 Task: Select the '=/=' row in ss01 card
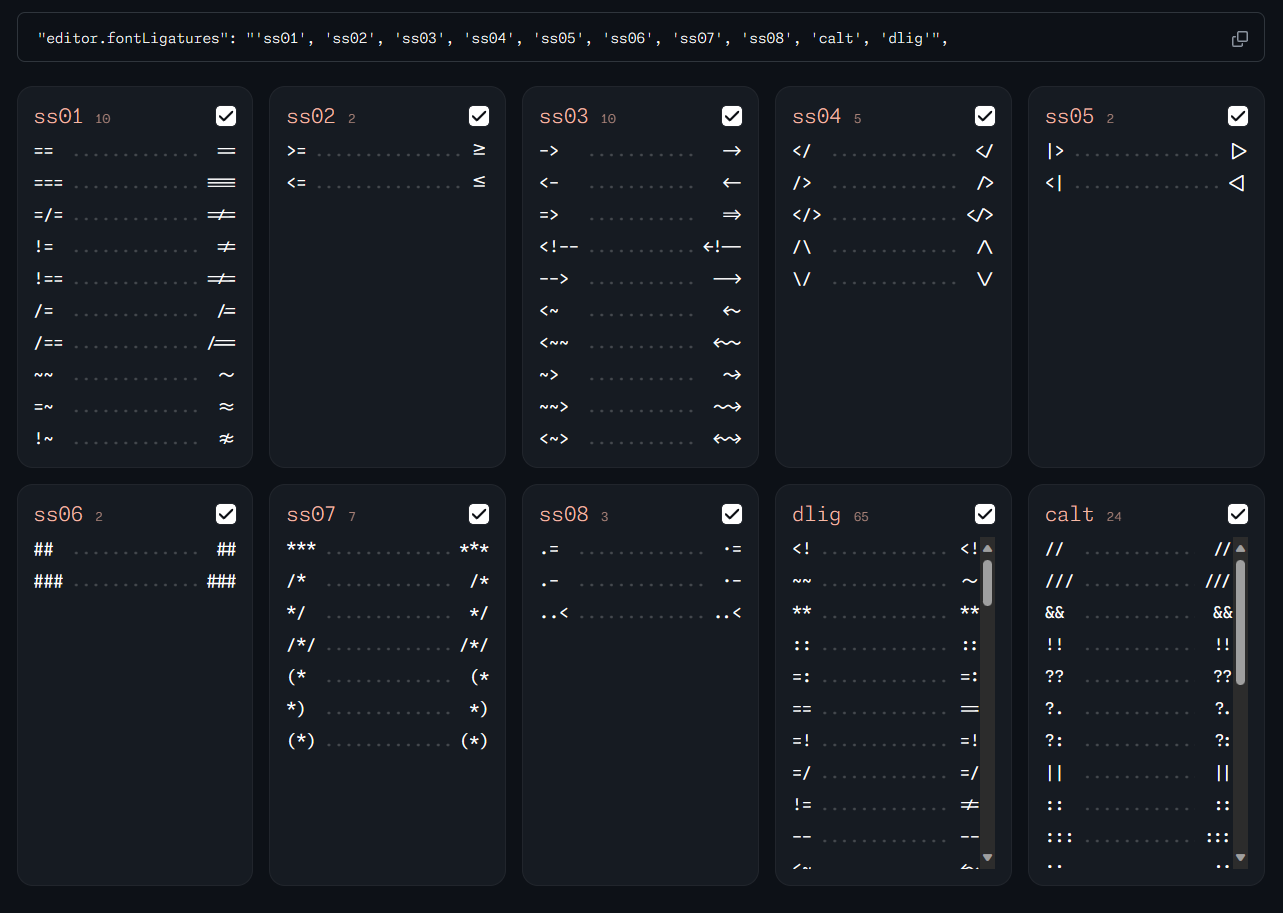(x=135, y=215)
